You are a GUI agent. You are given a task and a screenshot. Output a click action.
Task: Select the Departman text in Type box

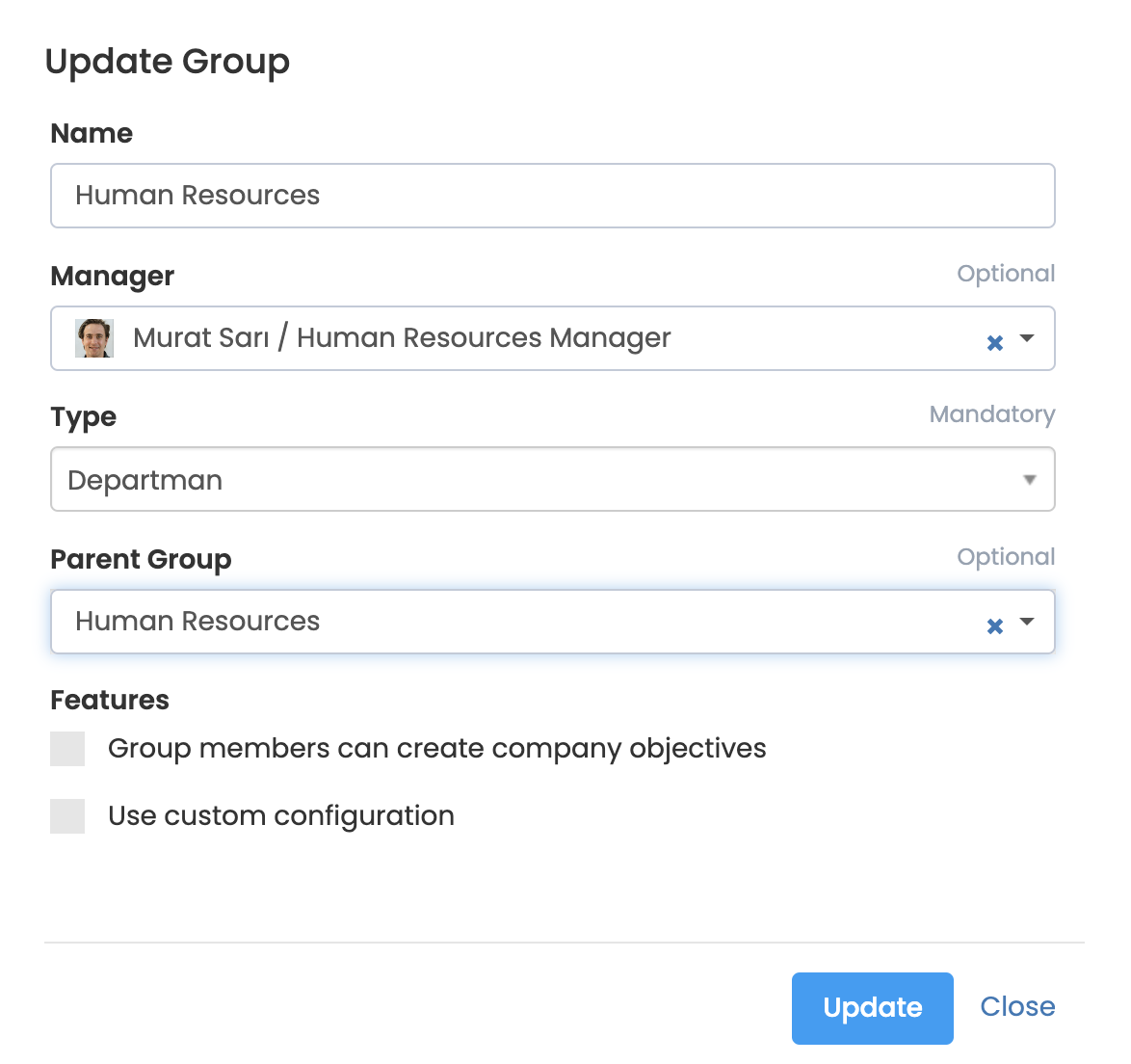[145, 480]
